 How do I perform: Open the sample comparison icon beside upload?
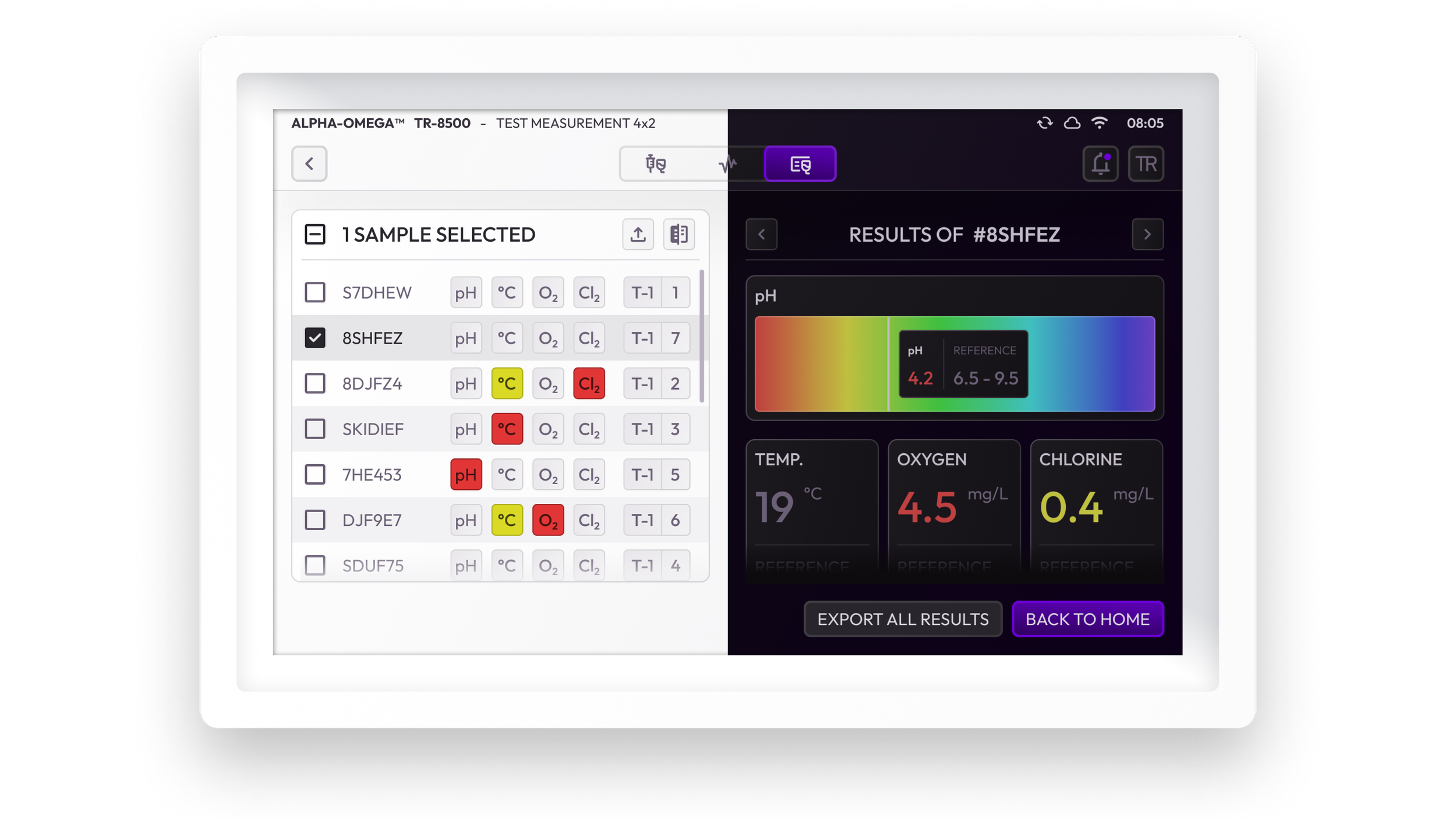pos(679,234)
